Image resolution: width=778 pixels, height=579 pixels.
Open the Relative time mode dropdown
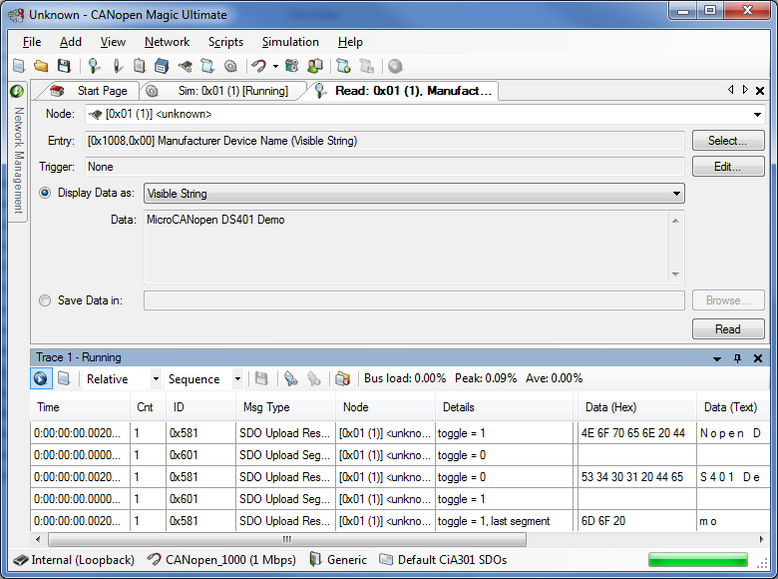pyautogui.click(x=155, y=379)
